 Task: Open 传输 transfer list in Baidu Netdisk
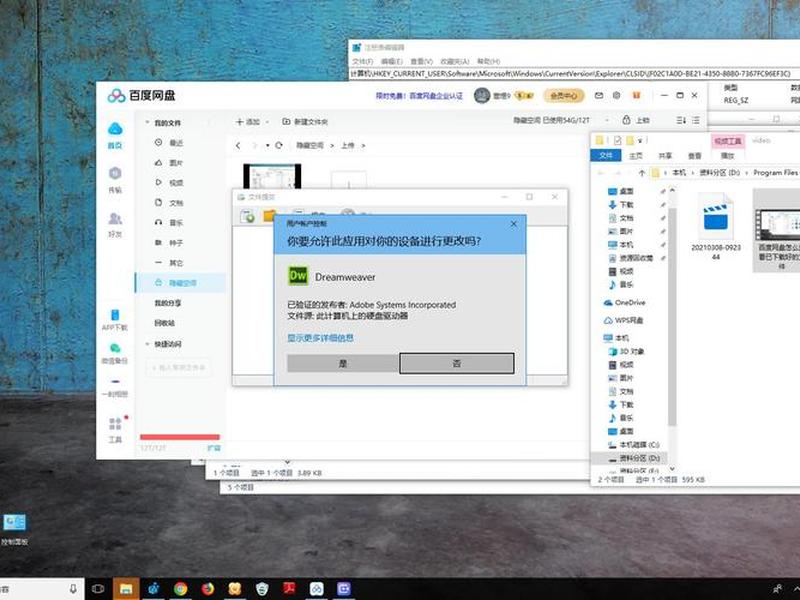point(115,180)
